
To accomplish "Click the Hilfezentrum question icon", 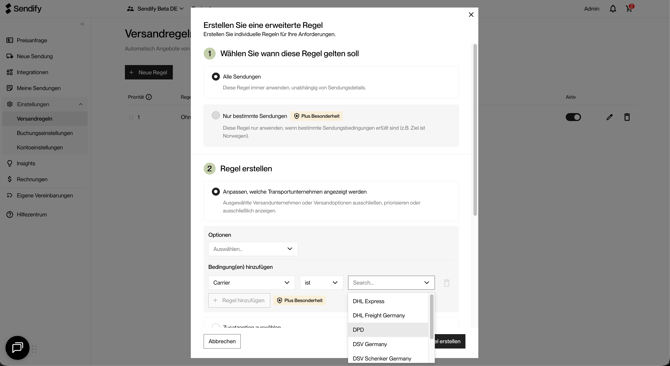I will point(9,214).
